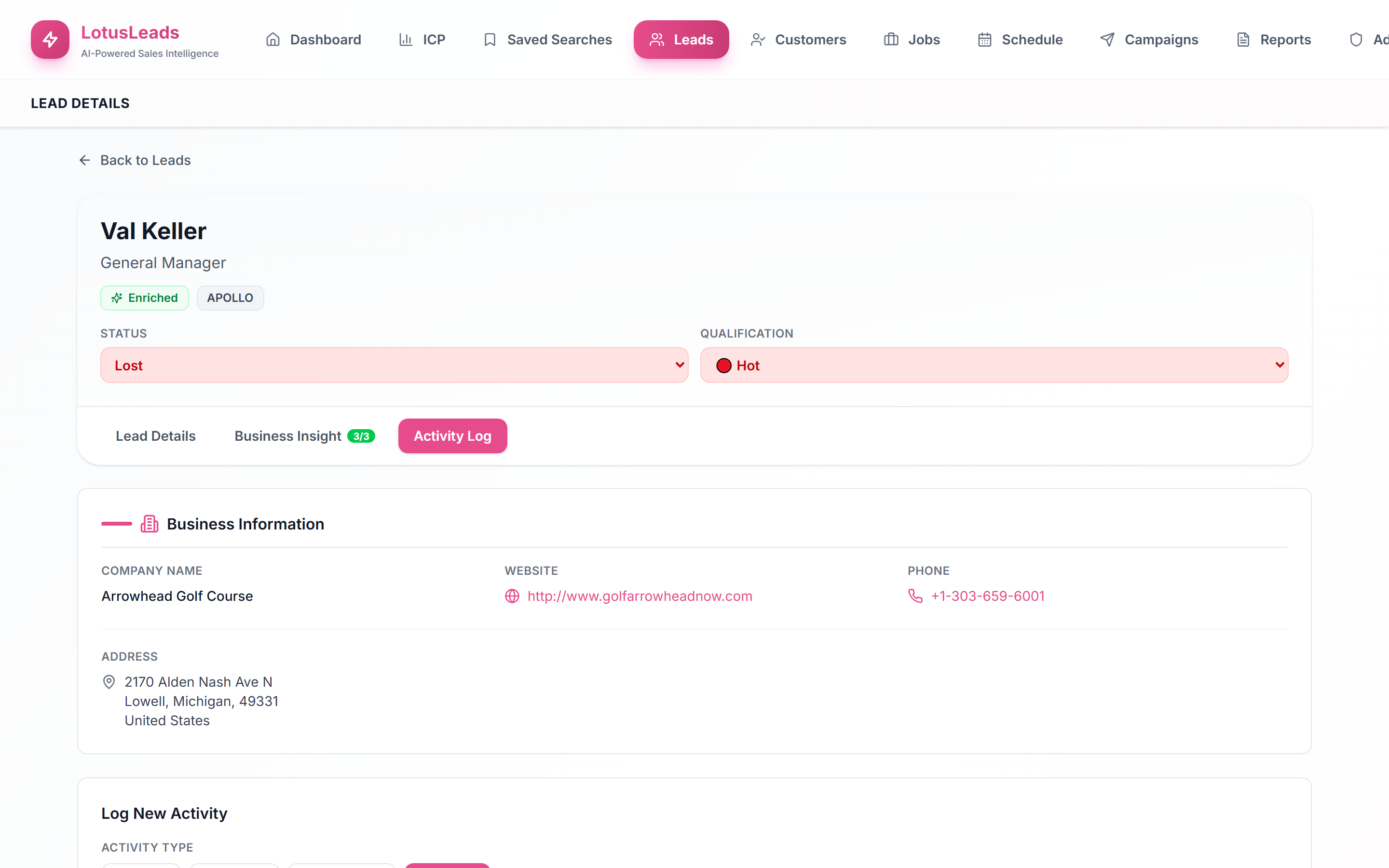Click the red Hot indicator dot
This screenshot has height=868, width=1389.
coord(724,366)
